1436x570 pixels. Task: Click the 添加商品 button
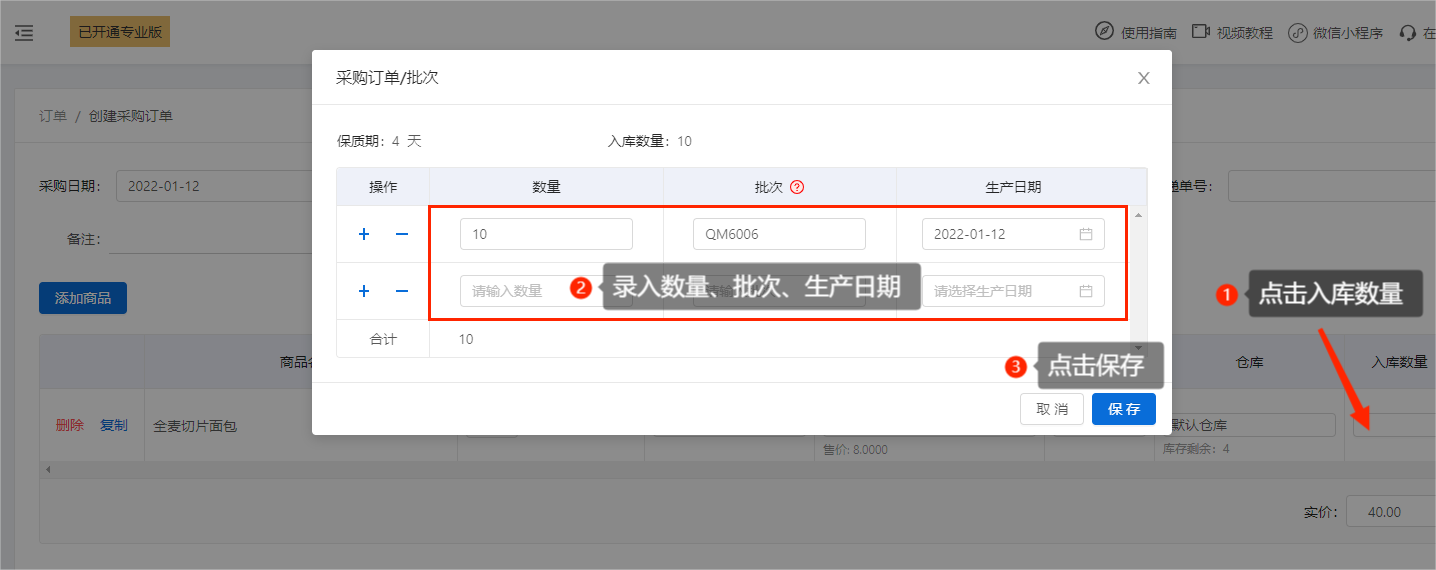pyautogui.click(x=83, y=298)
